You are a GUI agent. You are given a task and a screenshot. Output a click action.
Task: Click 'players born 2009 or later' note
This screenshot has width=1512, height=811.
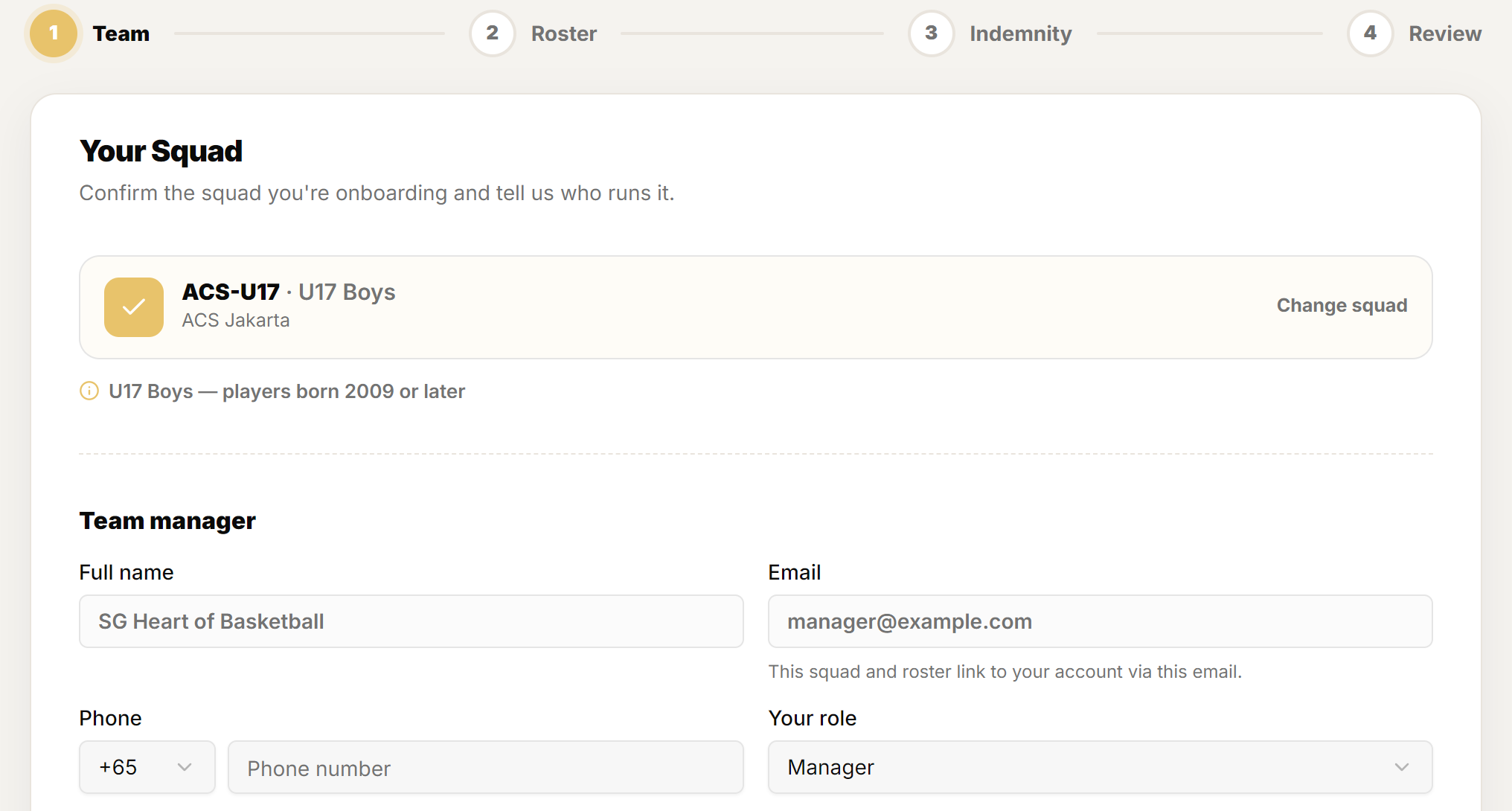344,391
